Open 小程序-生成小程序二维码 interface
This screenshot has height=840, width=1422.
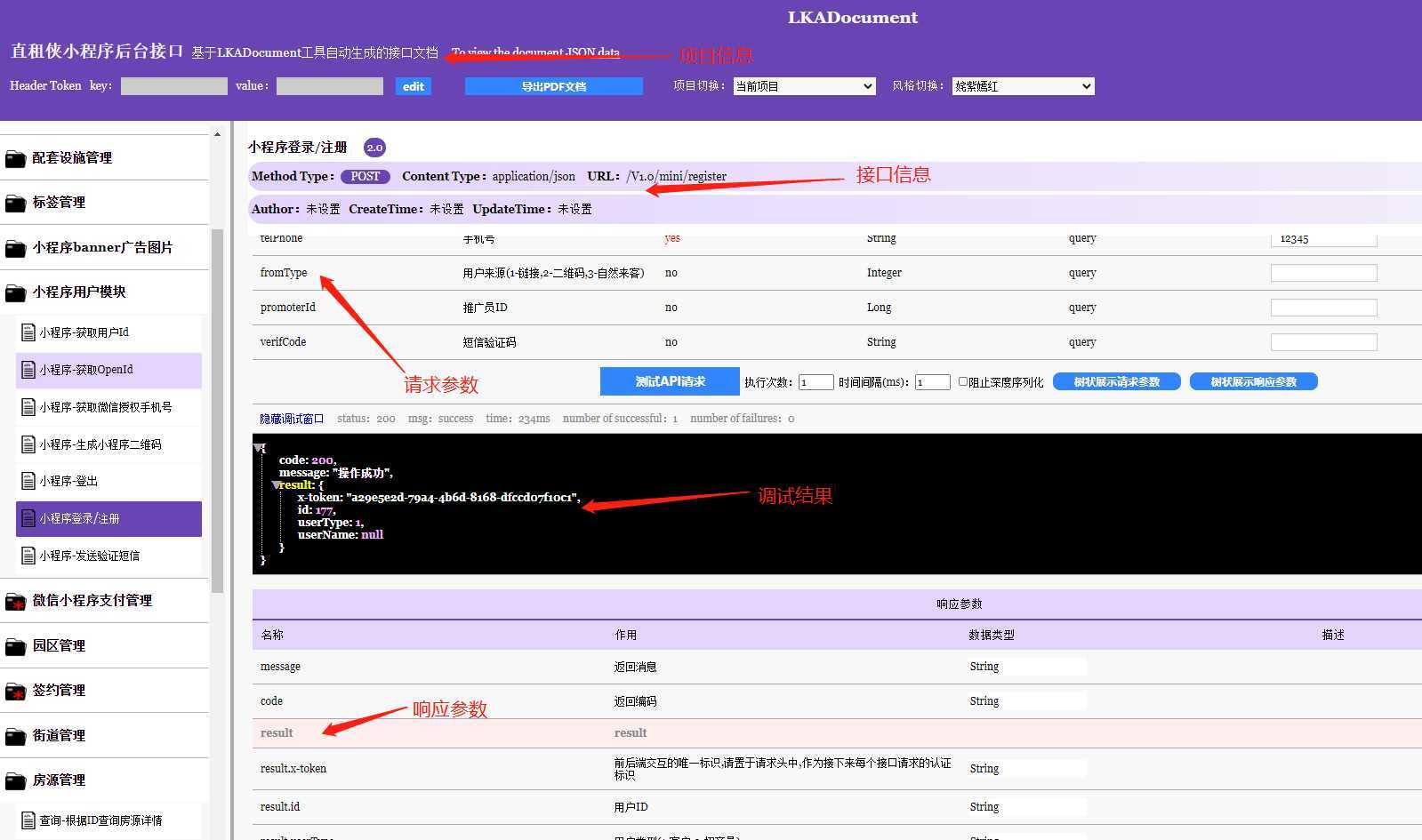coord(108,444)
